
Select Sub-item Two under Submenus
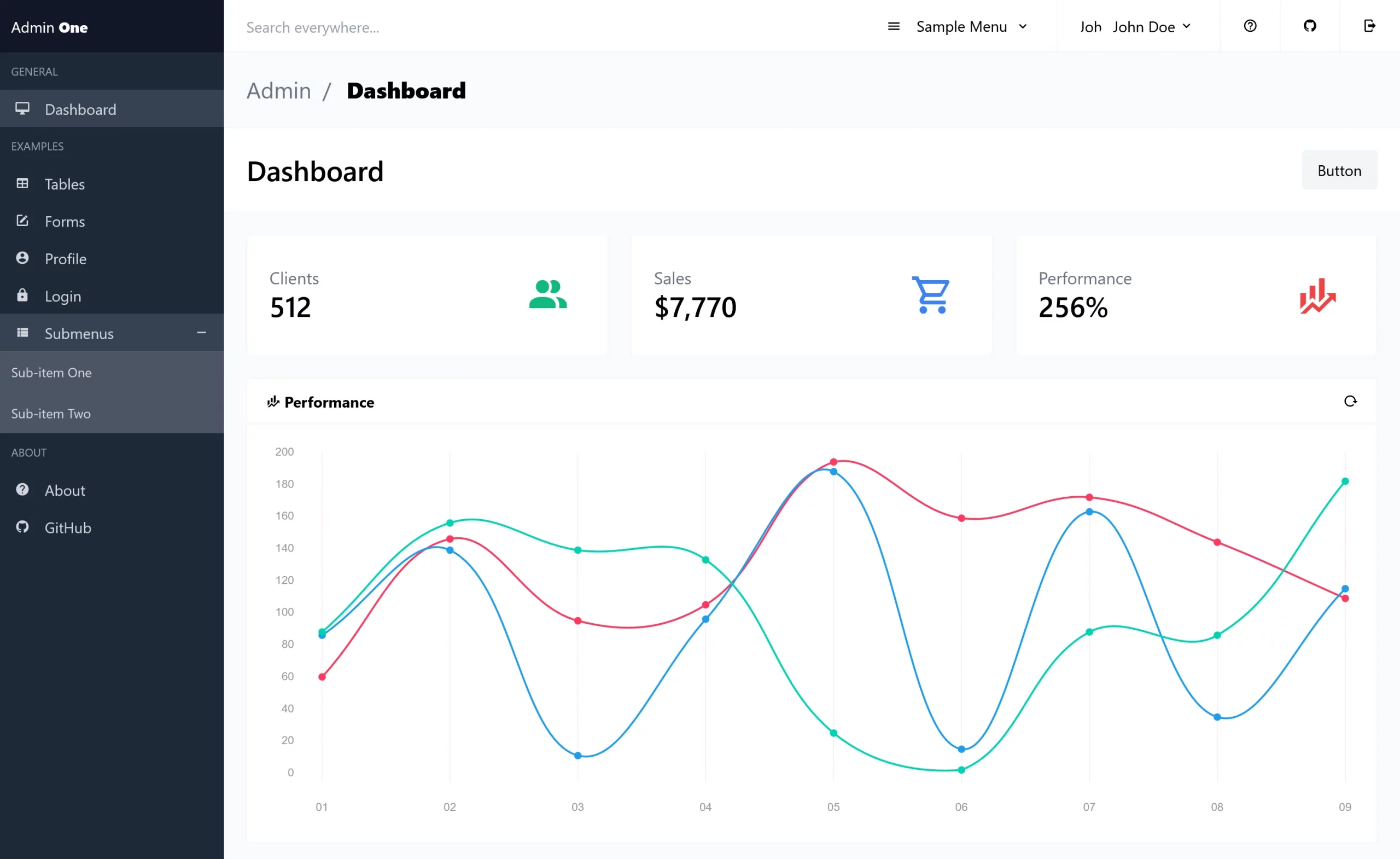50,413
